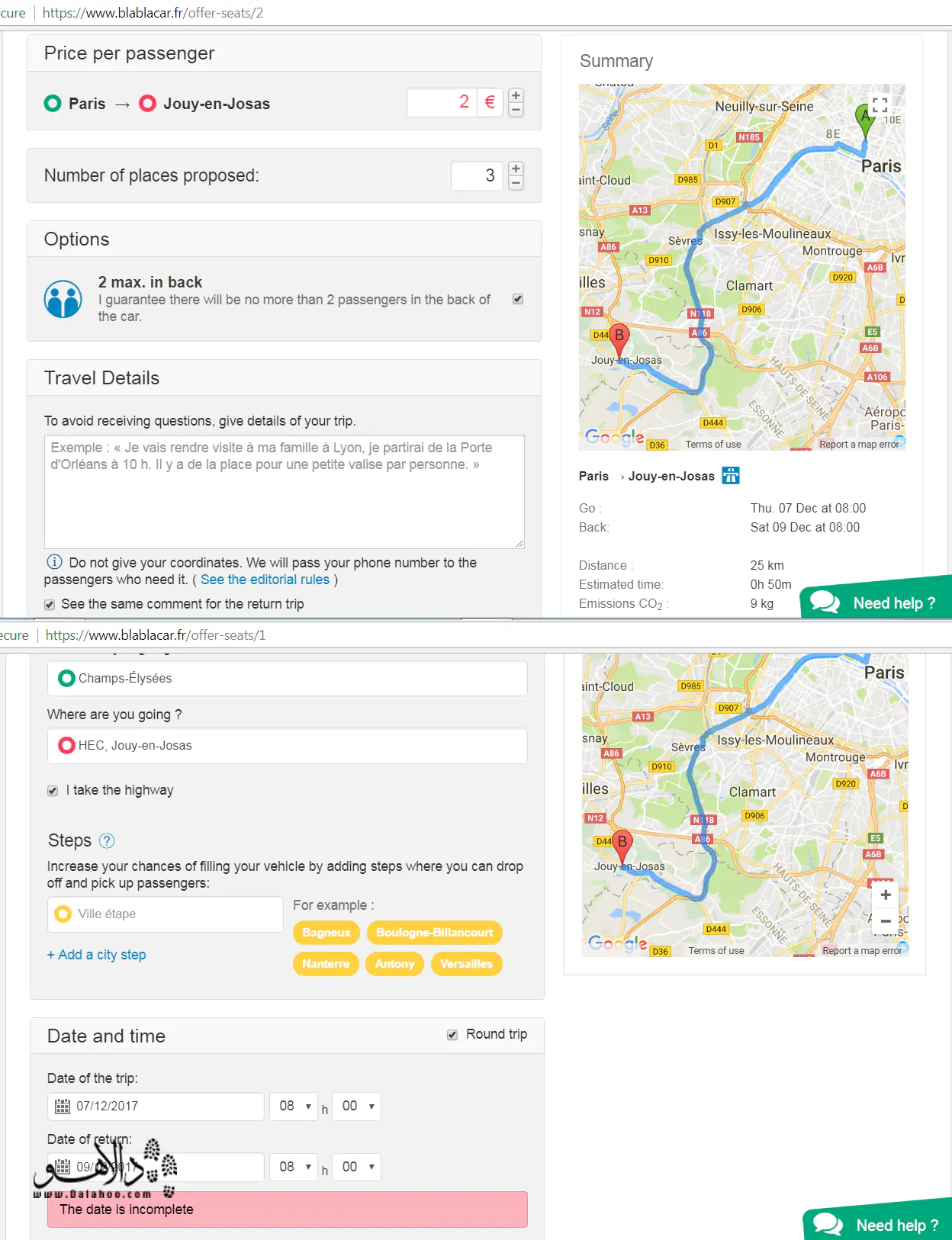Click the Google logo on the lower map
The height and width of the screenshot is (1240, 952).
tap(617, 943)
